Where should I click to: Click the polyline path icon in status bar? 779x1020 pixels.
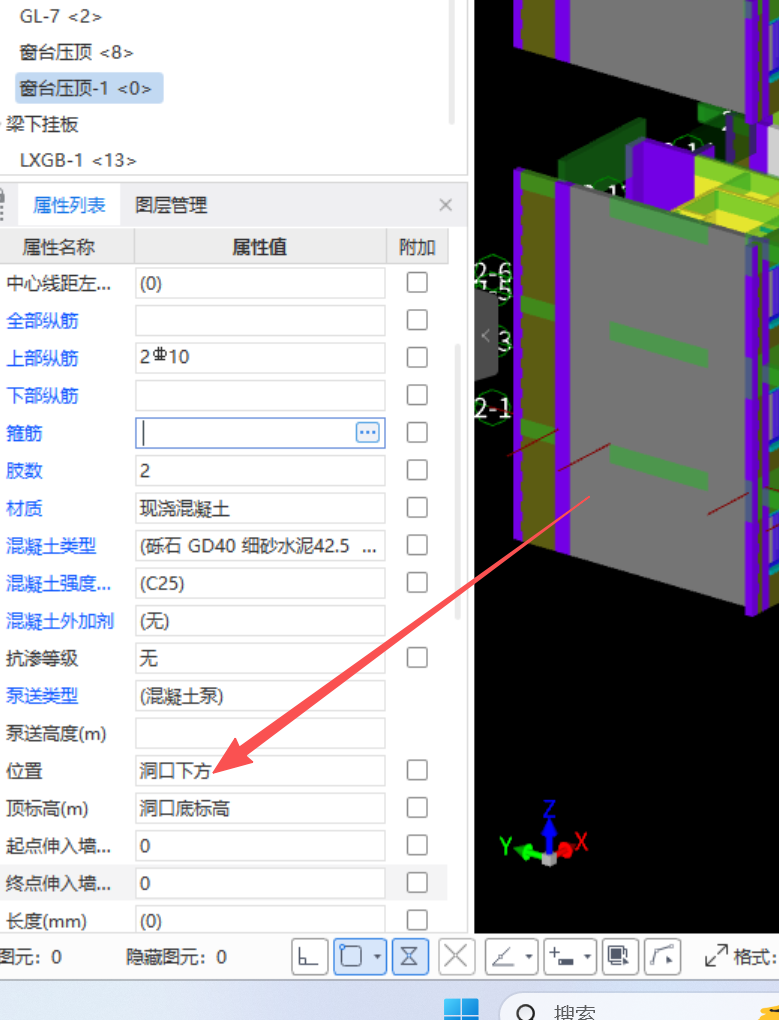[x=662, y=956]
